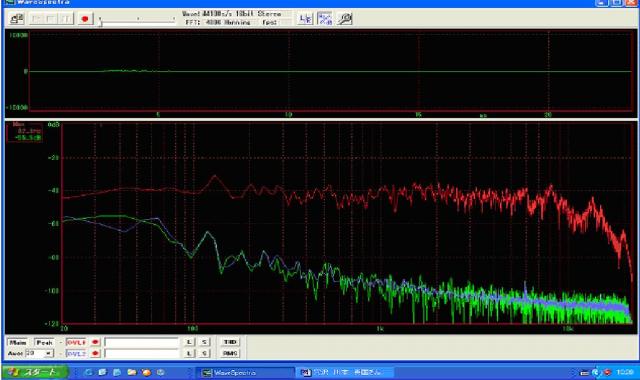Viewport: 640px width, 380px height.
Task: Click the red record dot next to OVL2
Action: 96,353
